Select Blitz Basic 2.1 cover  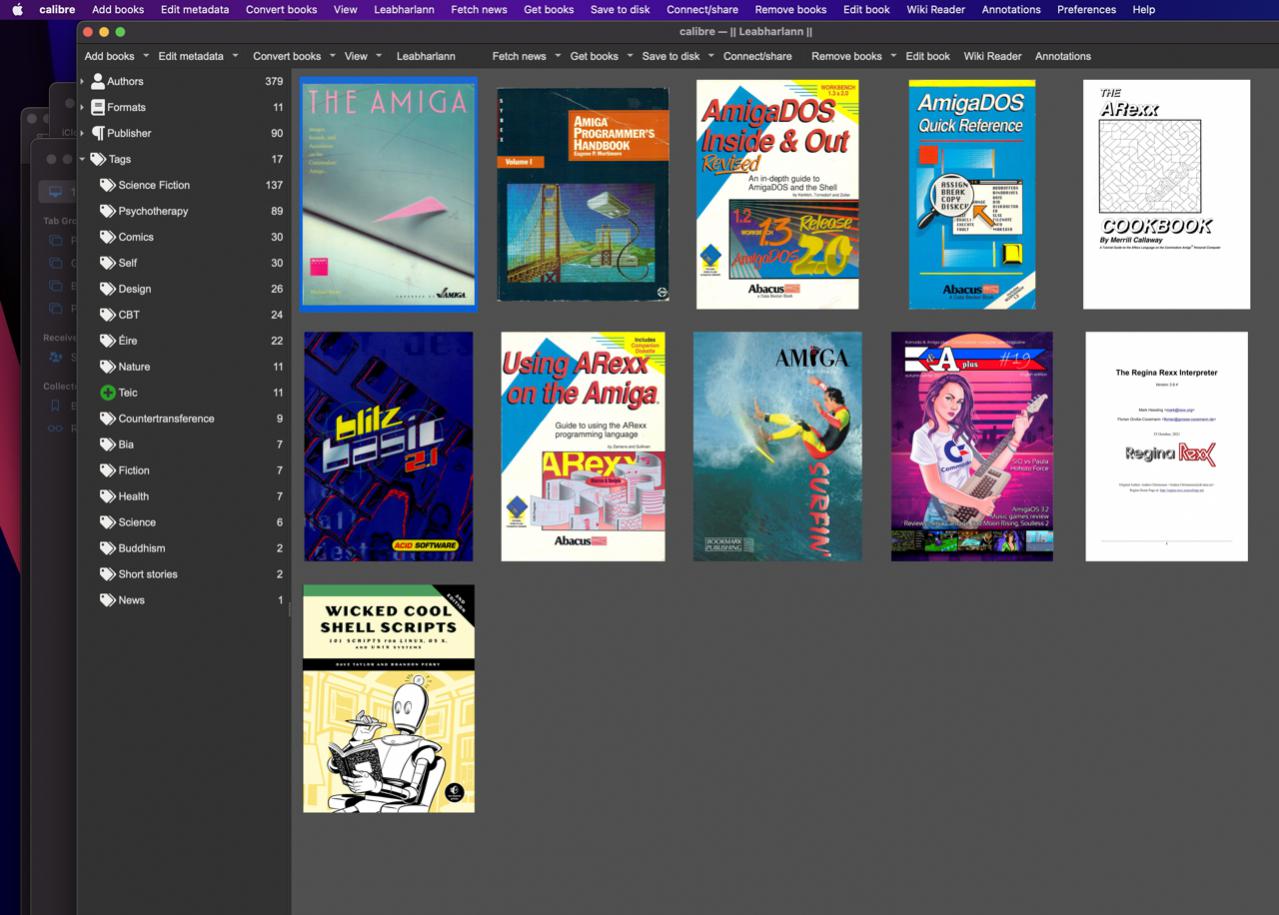coord(389,446)
